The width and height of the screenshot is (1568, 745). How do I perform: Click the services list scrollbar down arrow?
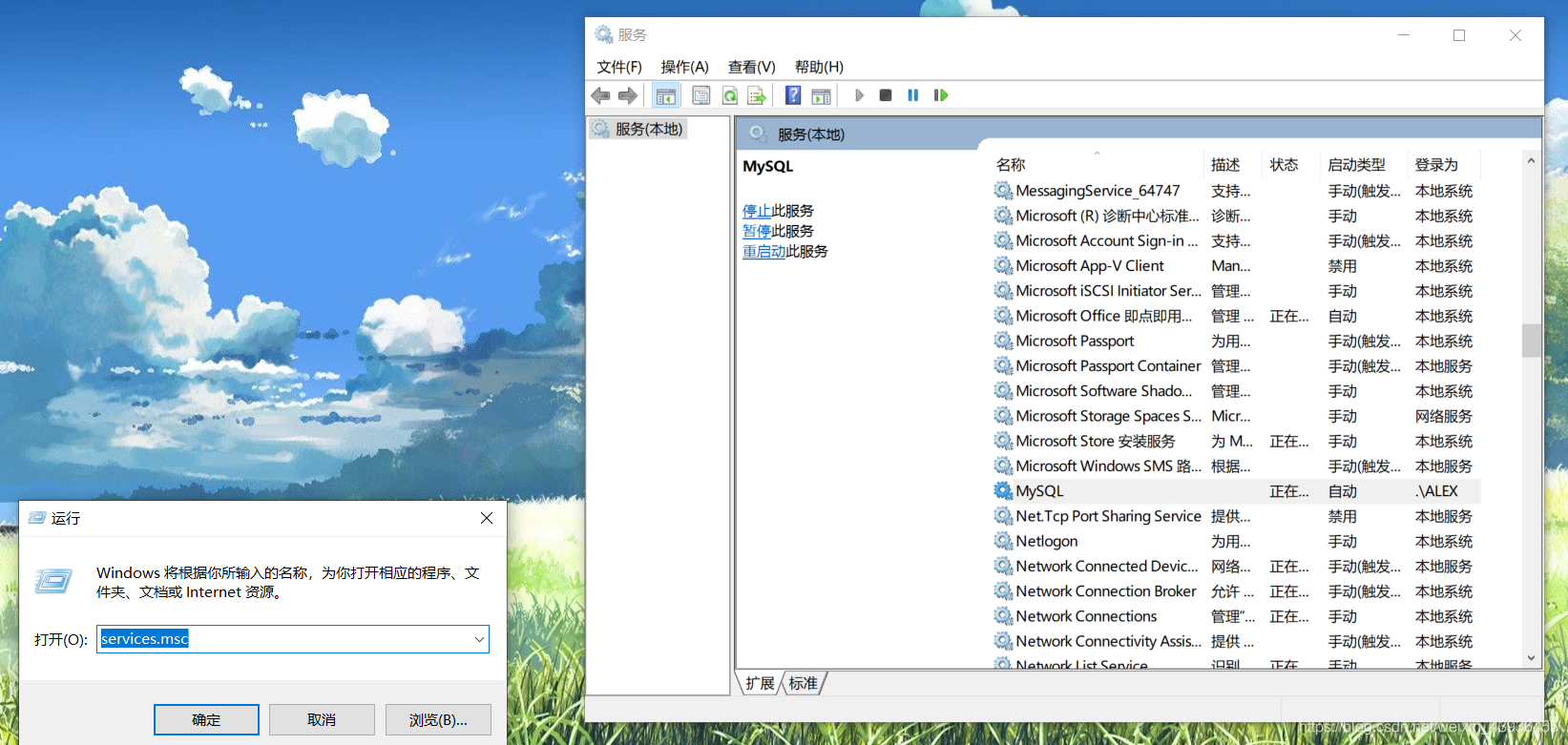click(1531, 657)
